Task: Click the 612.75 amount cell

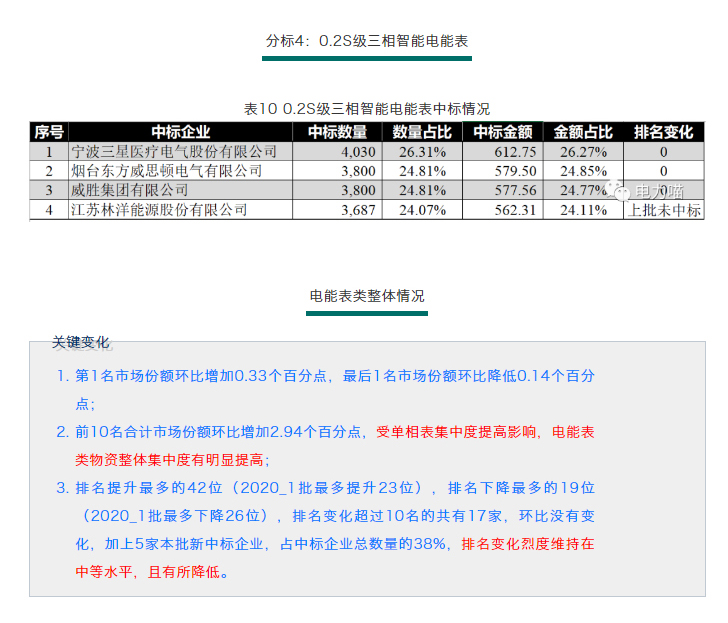Action: 515,152
